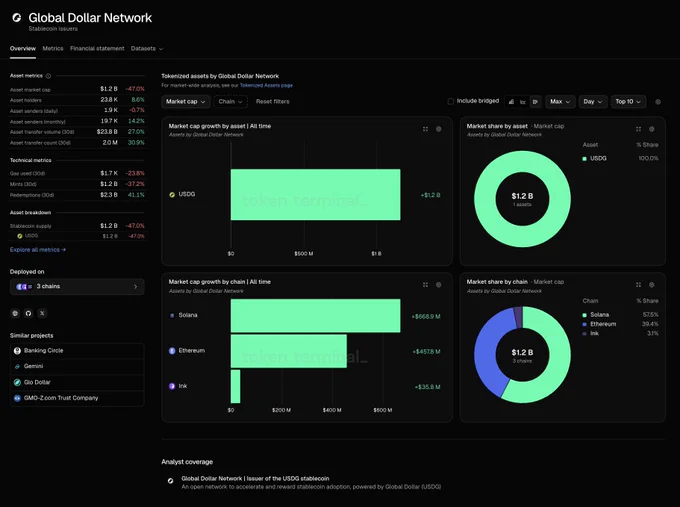Toggle Ethereum legend in Market share by chain
The width and height of the screenshot is (680, 507).
(599, 324)
